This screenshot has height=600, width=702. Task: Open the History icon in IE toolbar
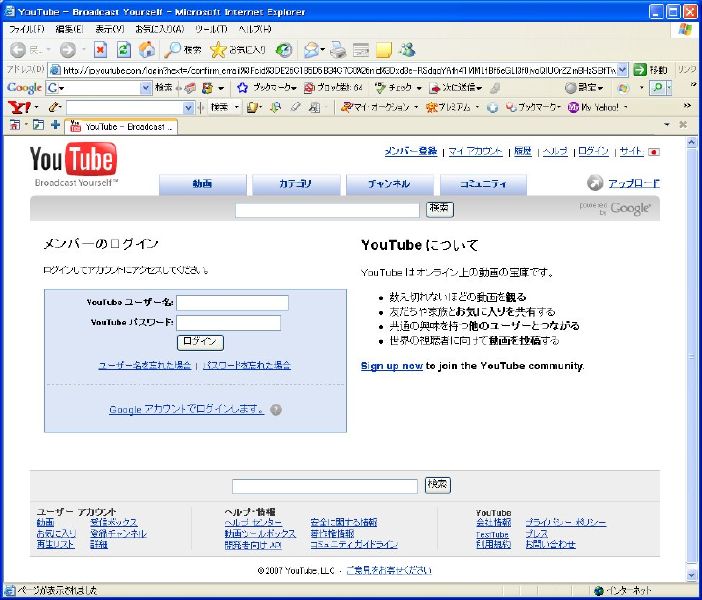284,49
